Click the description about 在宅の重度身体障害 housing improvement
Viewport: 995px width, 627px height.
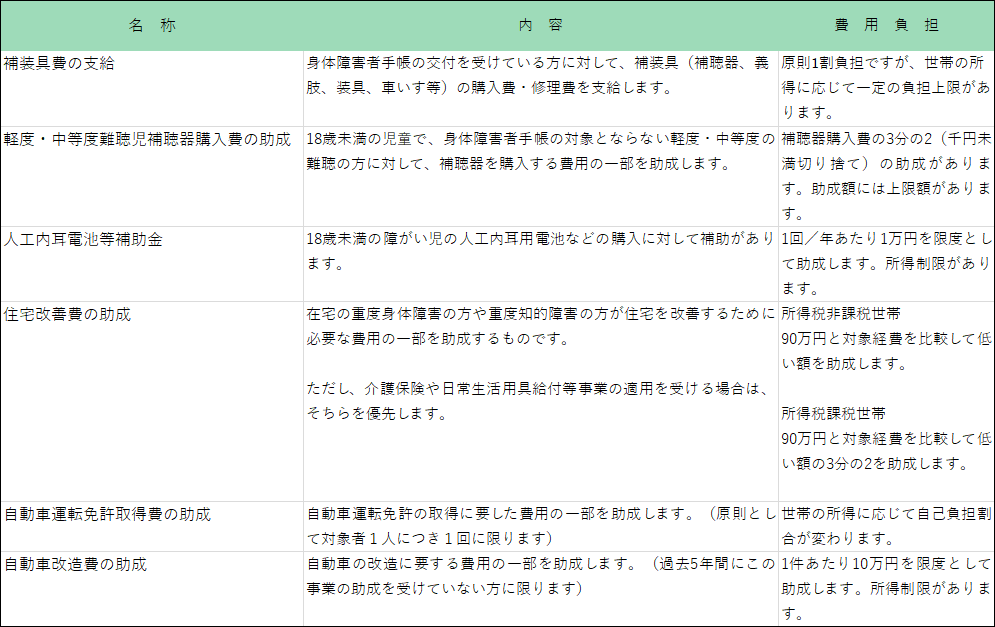[540, 363]
